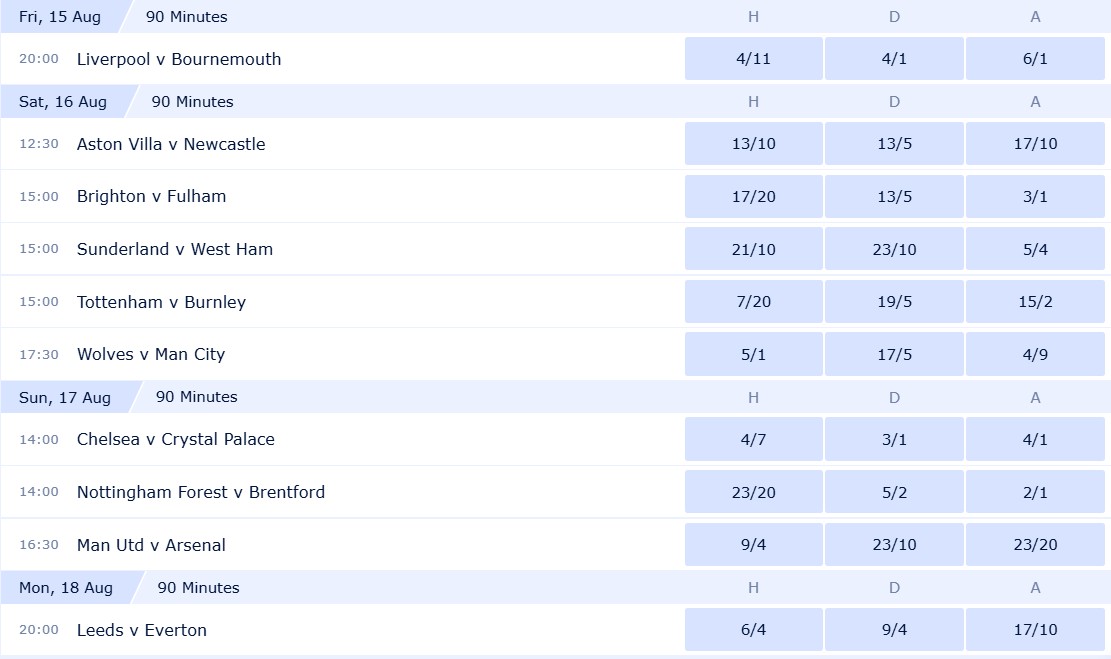Select Wolves home odds 5/1
The width and height of the screenshot is (1111, 659).
click(753, 354)
